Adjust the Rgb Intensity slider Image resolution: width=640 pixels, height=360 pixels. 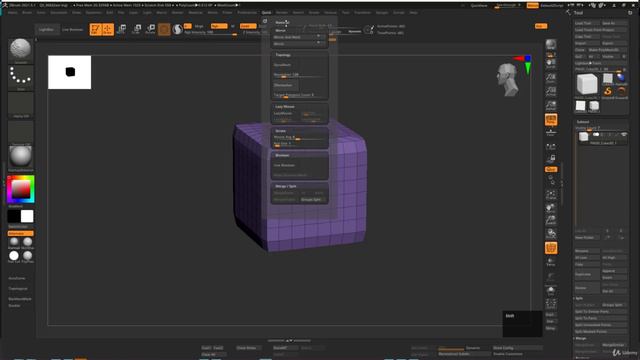point(211,33)
